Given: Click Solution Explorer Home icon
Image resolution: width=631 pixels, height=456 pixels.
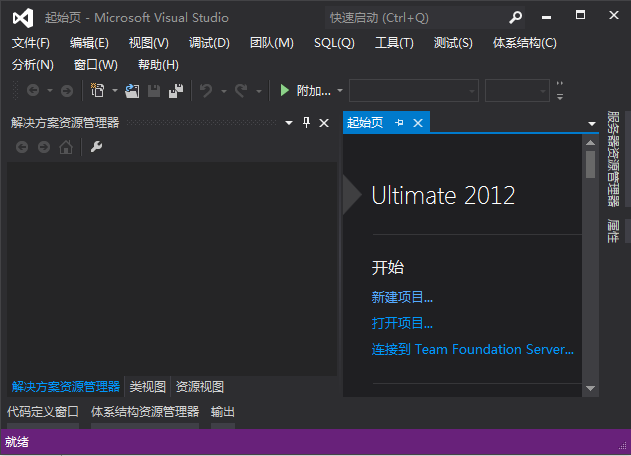Looking at the screenshot, I should click(x=66, y=147).
